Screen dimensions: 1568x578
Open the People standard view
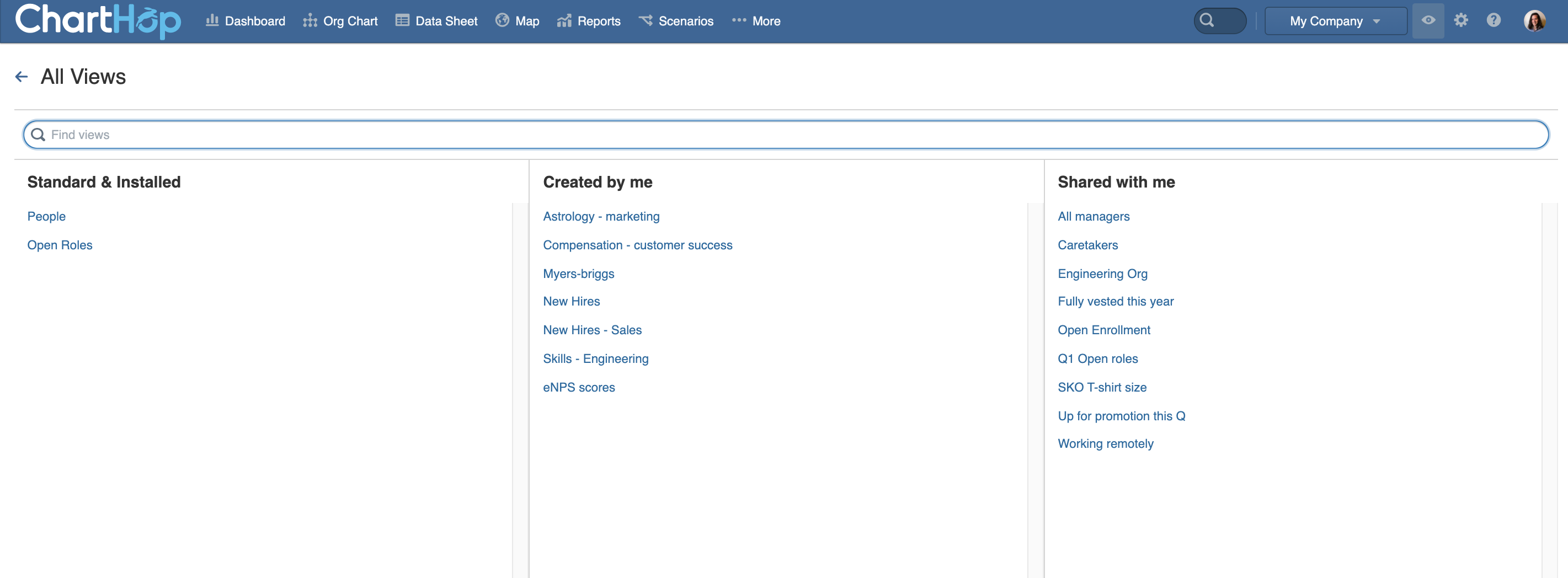(46, 217)
